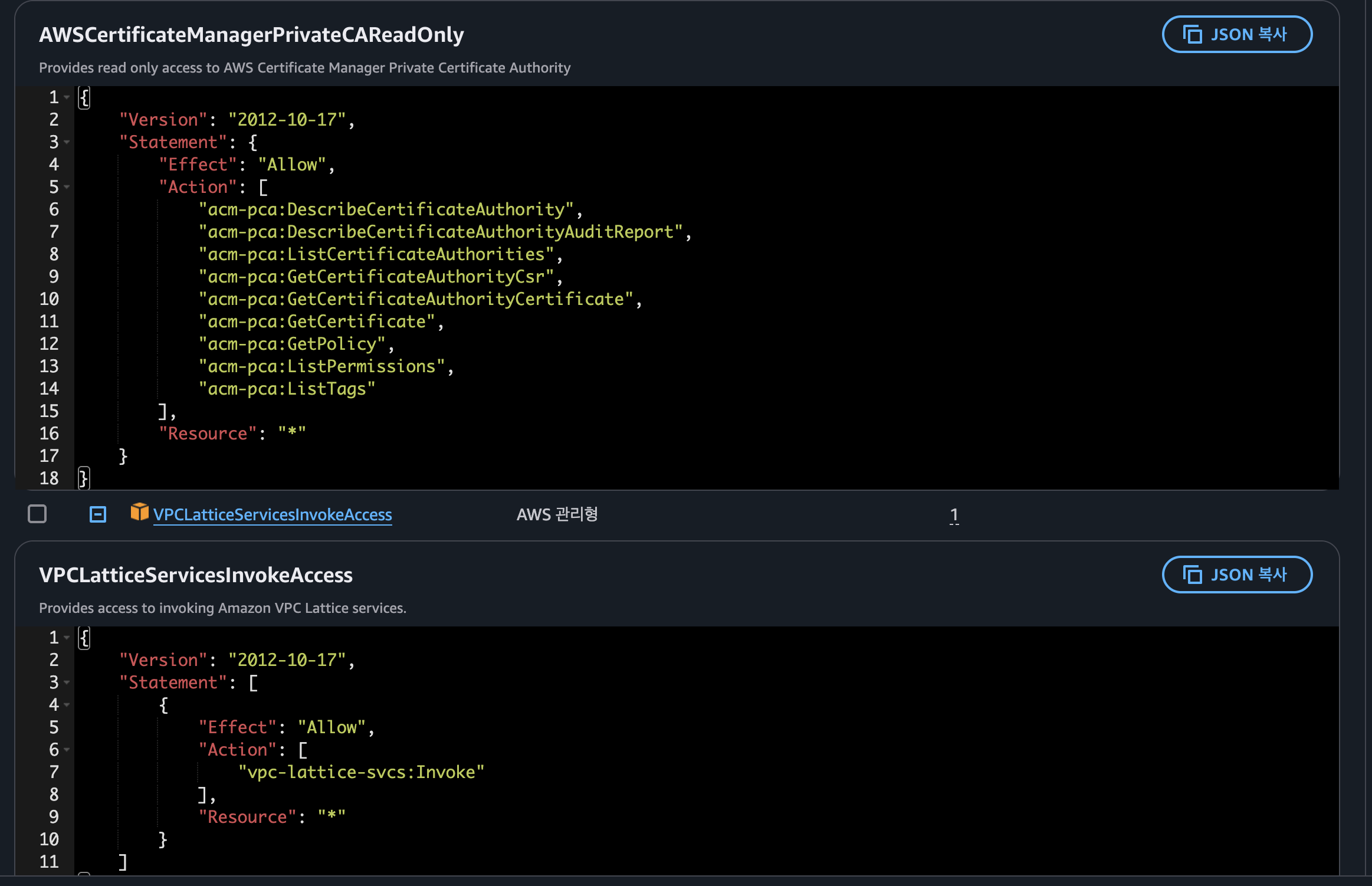1372x886 pixels.
Task: Select the VPCLatticeServicesInvokeAccess row checkbox
Action: pyautogui.click(x=37, y=514)
